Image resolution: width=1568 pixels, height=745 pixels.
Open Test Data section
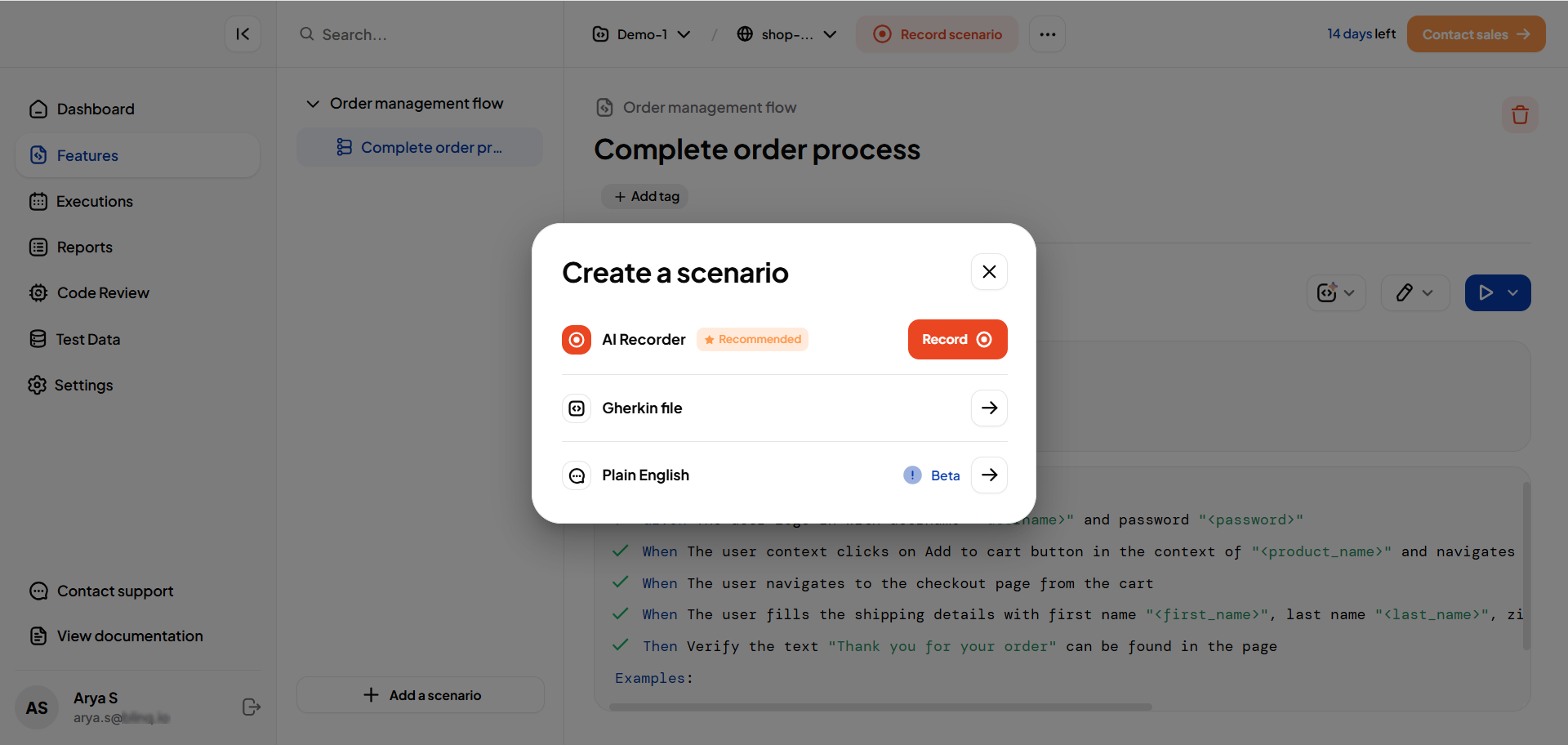(x=88, y=339)
